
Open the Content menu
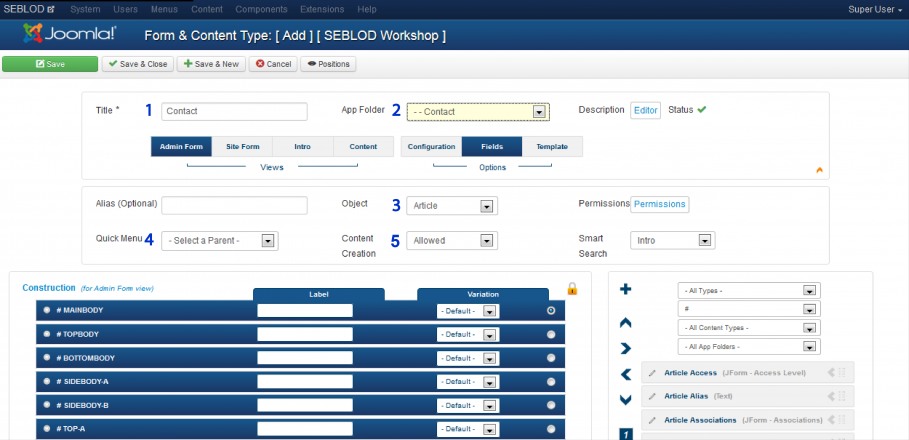tap(207, 9)
